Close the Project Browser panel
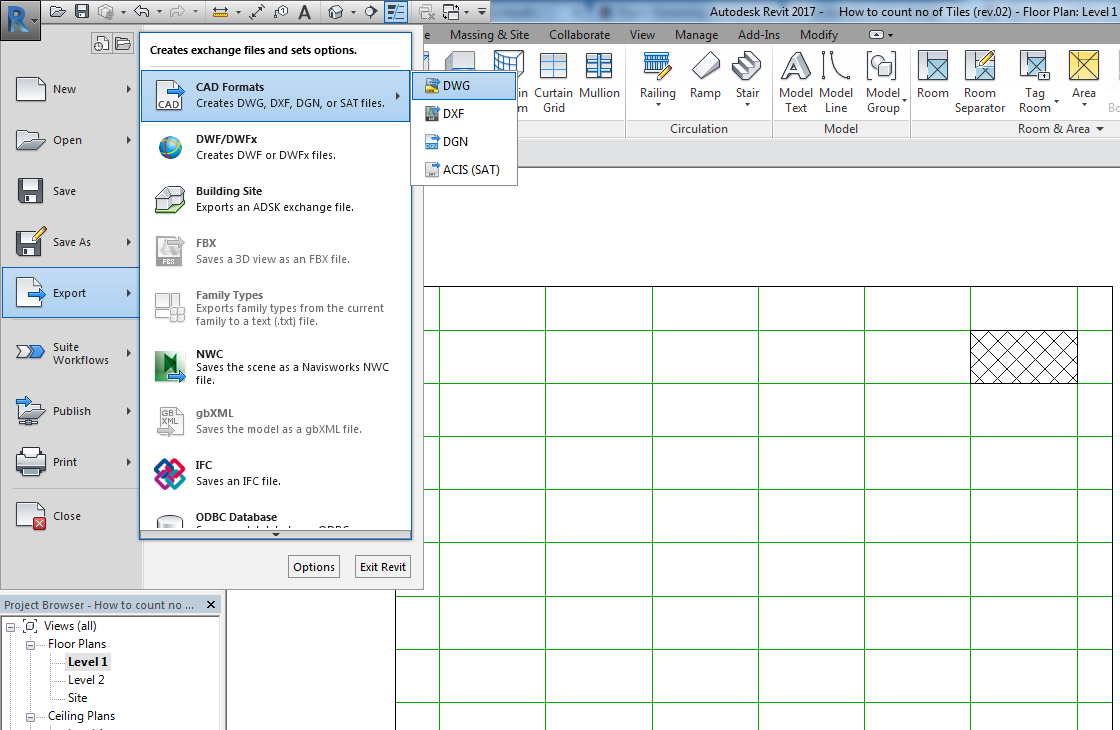 coord(210,604)
